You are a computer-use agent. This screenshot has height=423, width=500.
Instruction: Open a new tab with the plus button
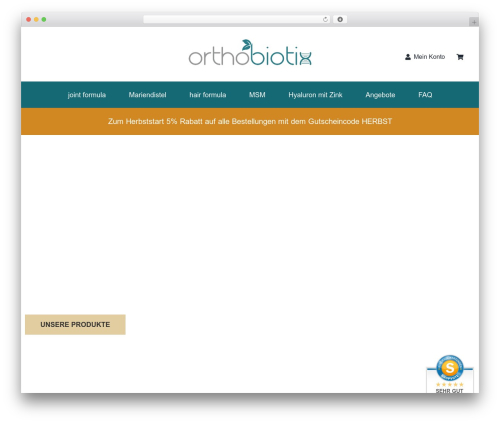[474, 22]
